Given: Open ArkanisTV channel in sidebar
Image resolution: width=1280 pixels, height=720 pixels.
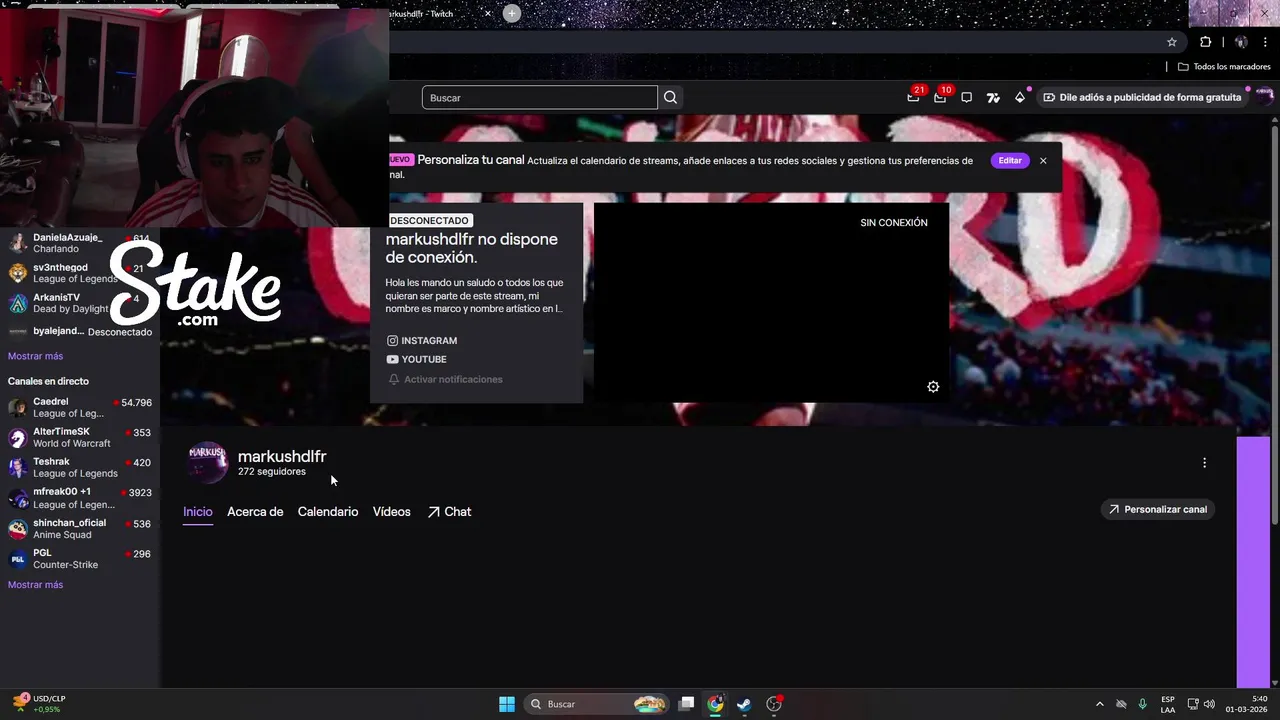Looking at the screenshot, I should tap(80, 303).
